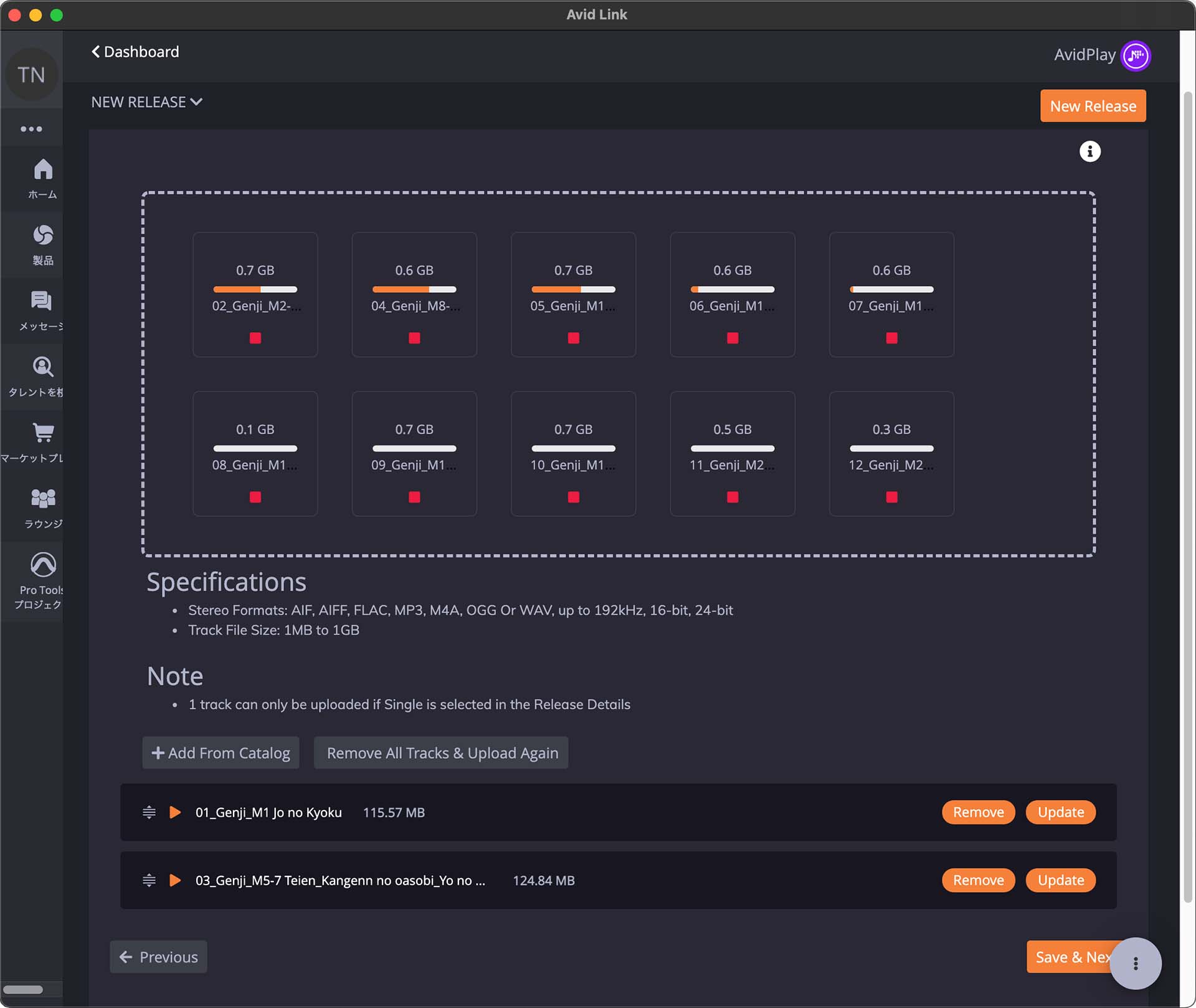Click the orange New Release button
This screenshot has width=1196, height=1008.
pos(1093,107)
